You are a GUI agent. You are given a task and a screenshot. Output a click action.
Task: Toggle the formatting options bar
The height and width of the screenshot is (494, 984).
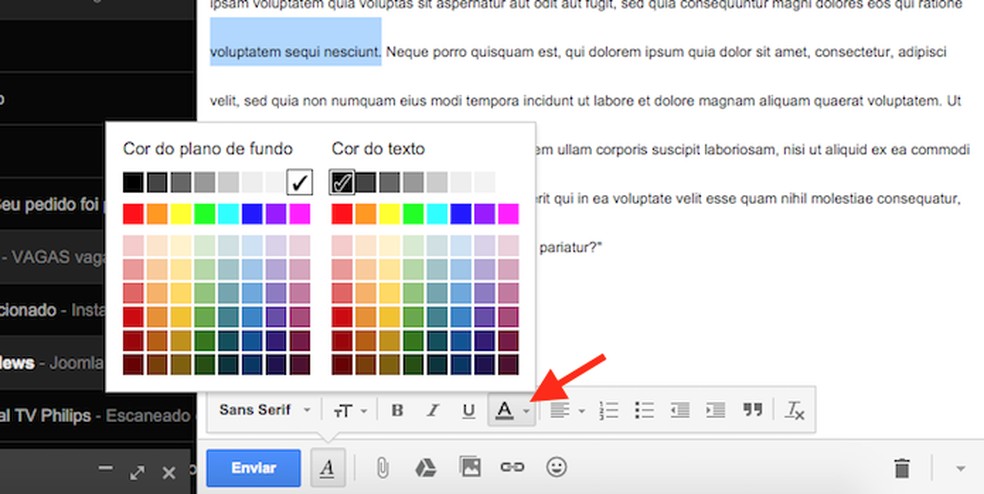coord(328,468)
